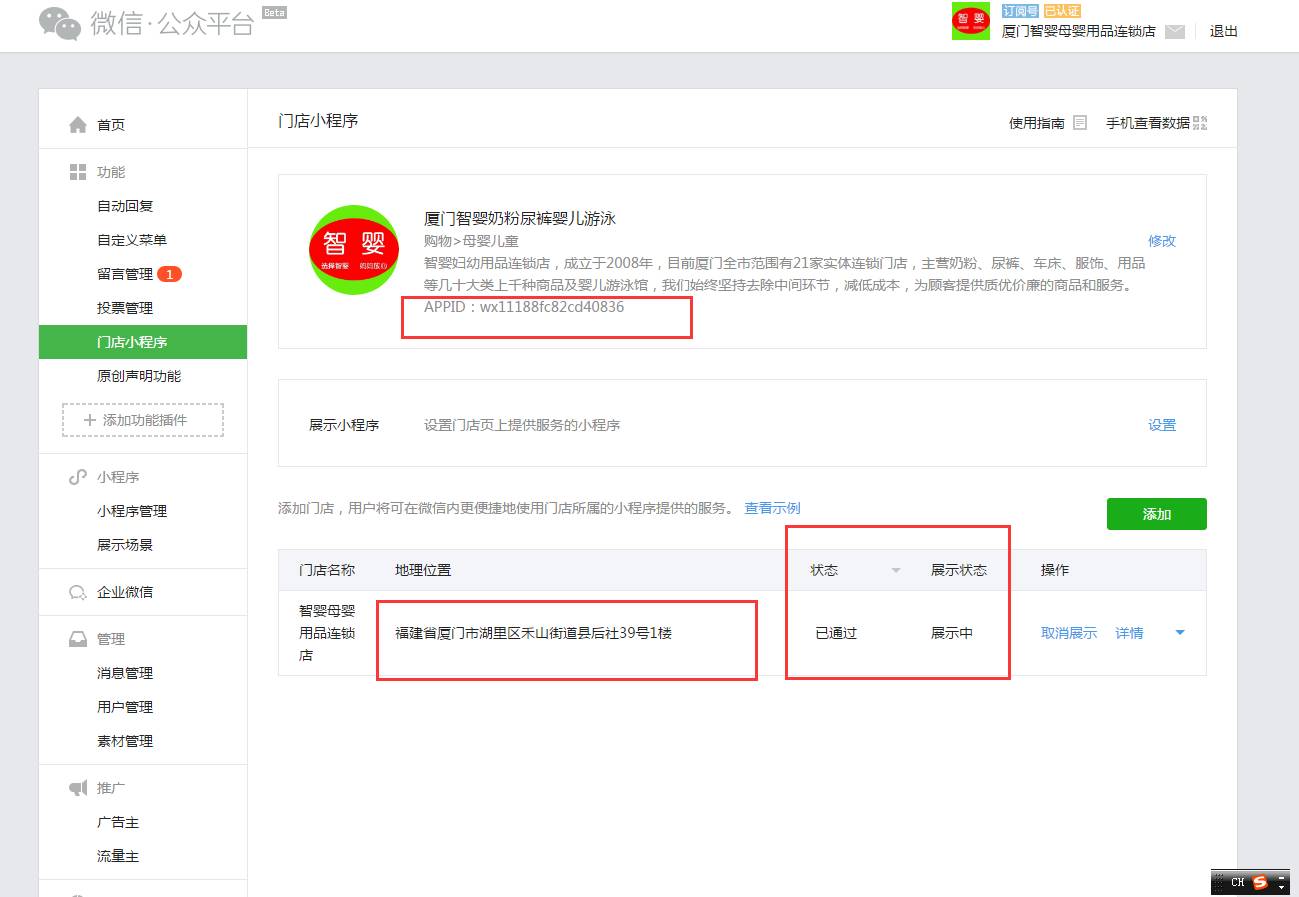Click the 智婴 store logo thumbnail
This screenshot has width=1299, height=897.
(354, 250)
